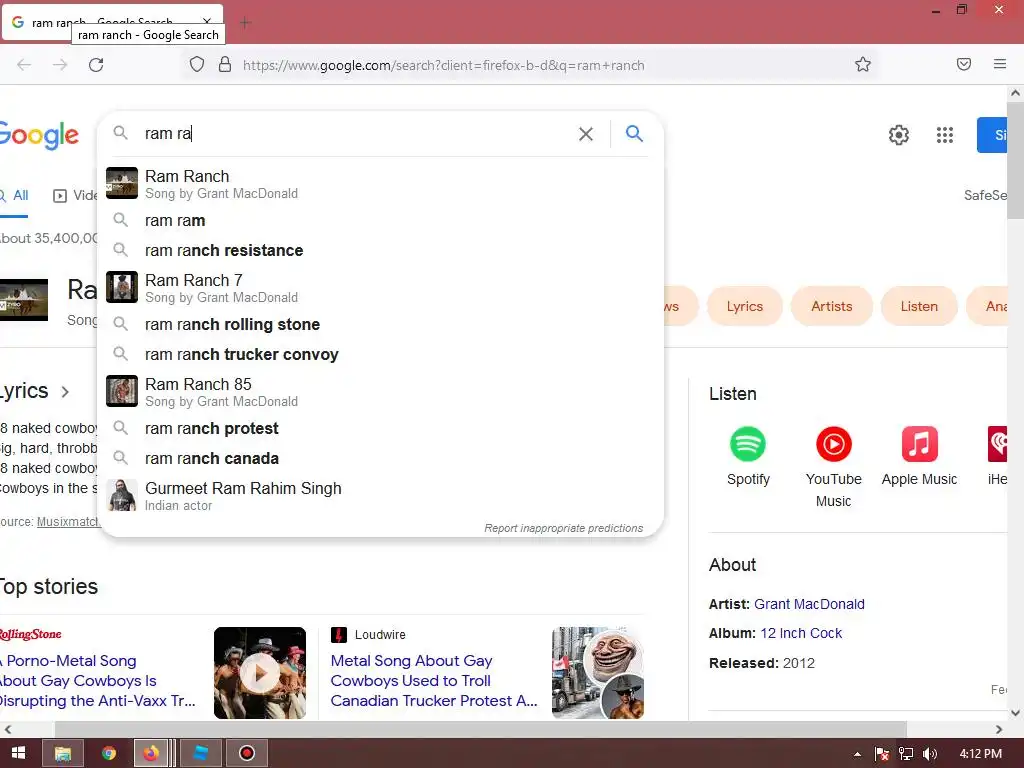Viewport: 1024px width, 768px height.
Task: Click the vertical scrollbar down arrow
Action: pos(1016,712)
